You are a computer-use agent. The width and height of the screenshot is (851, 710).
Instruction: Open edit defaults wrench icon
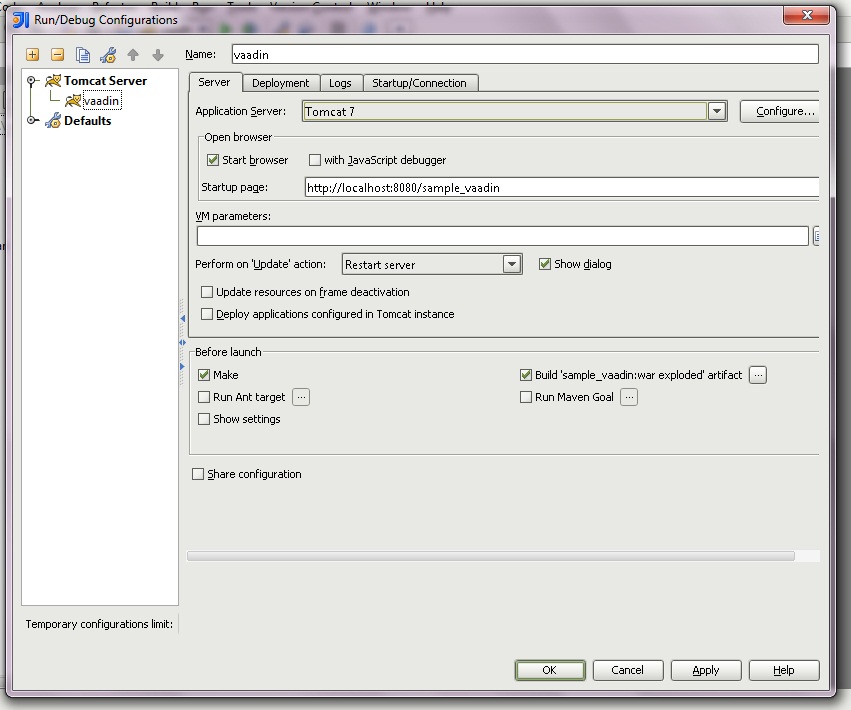[x=108, y=55]
